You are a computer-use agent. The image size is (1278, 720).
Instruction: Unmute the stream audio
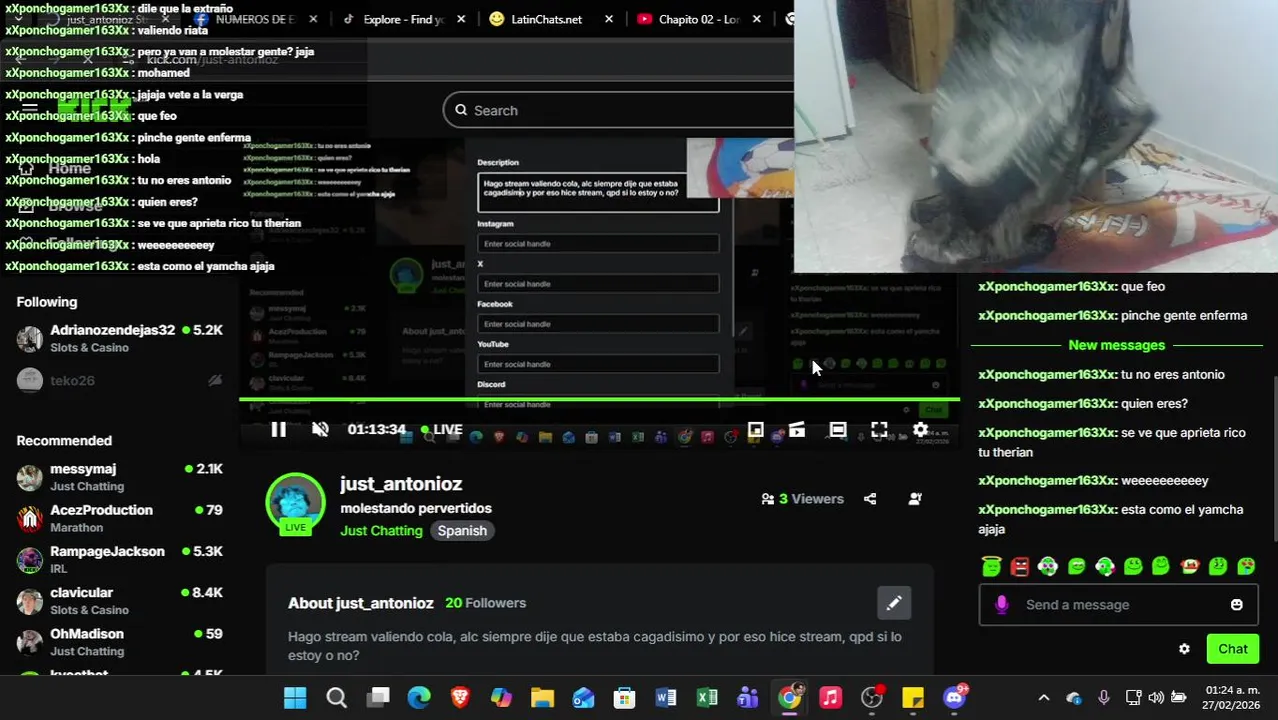point(320,430)
